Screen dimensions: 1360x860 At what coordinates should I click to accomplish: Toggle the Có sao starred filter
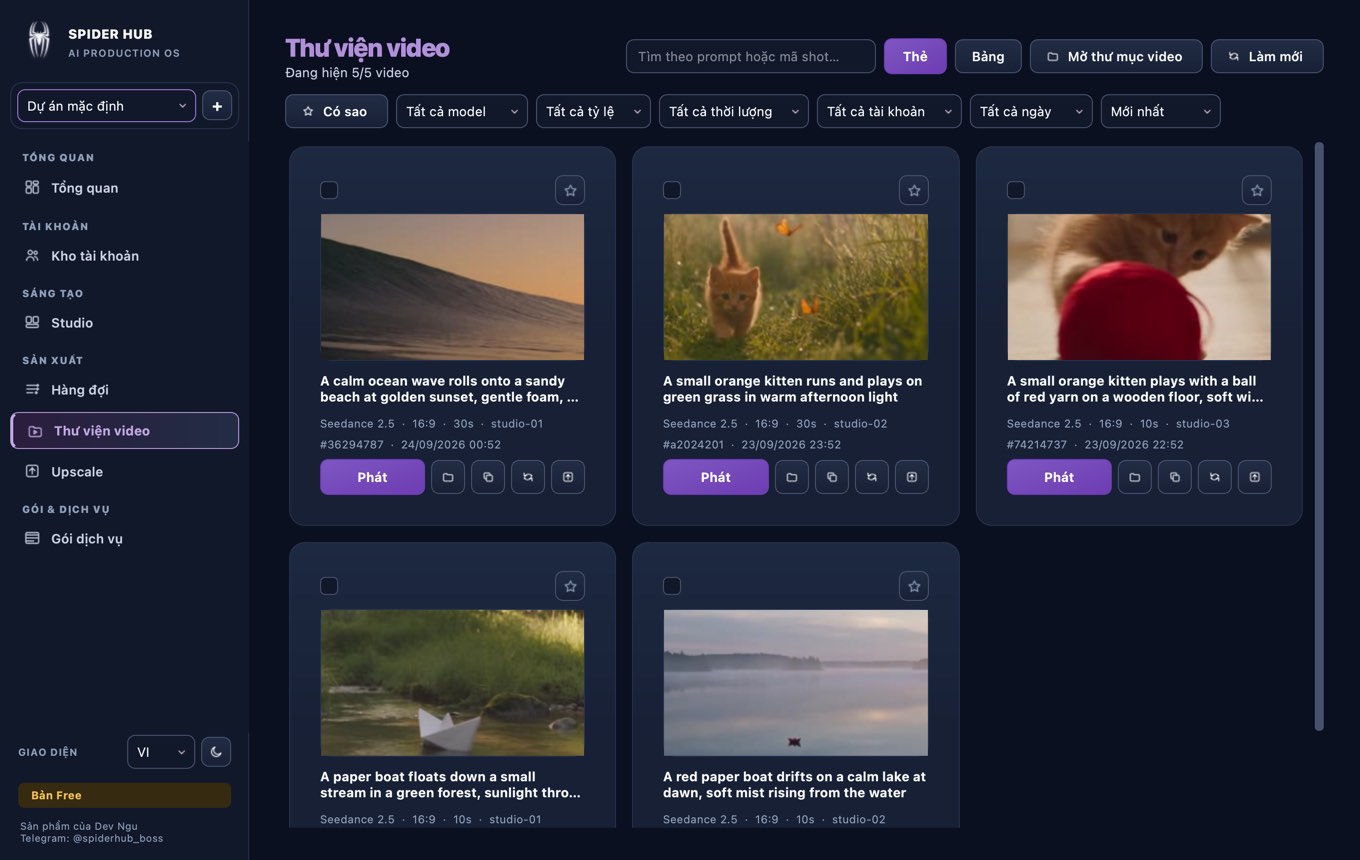click(x=336, y=112)
